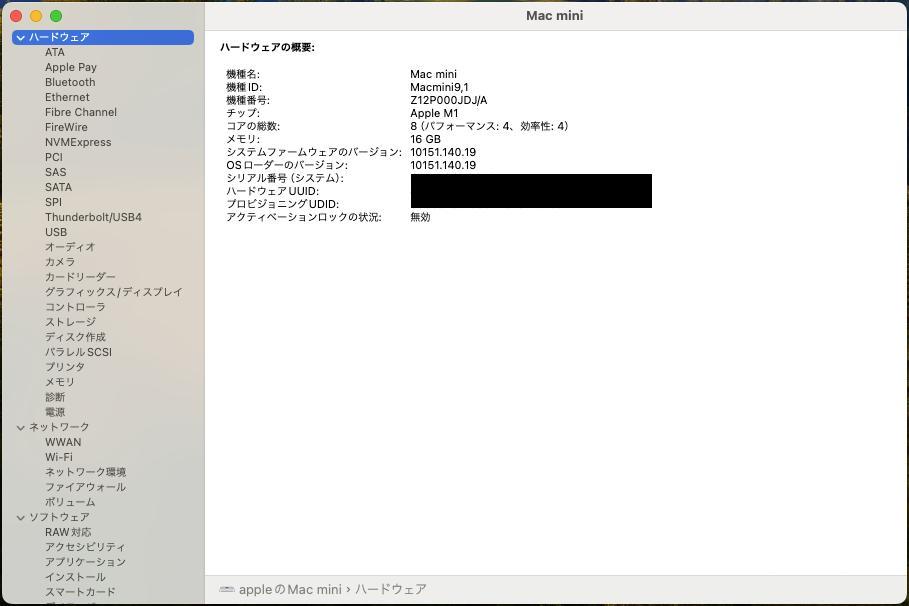Click the core count value text
This screenshot has height=606, width=909.
point(489,126)
